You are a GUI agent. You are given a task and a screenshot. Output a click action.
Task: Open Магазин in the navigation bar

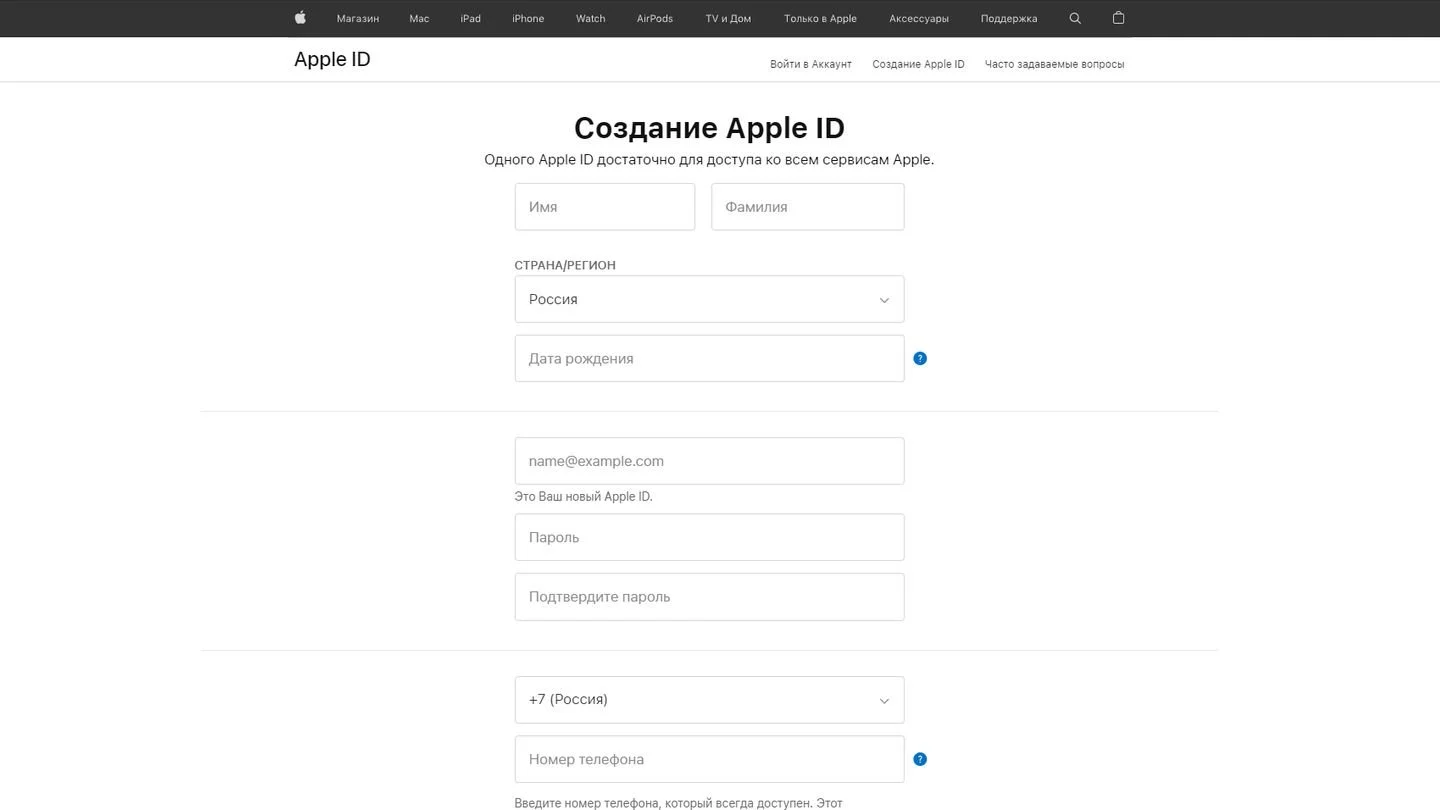pyautogui.click(x=358, y=18)
